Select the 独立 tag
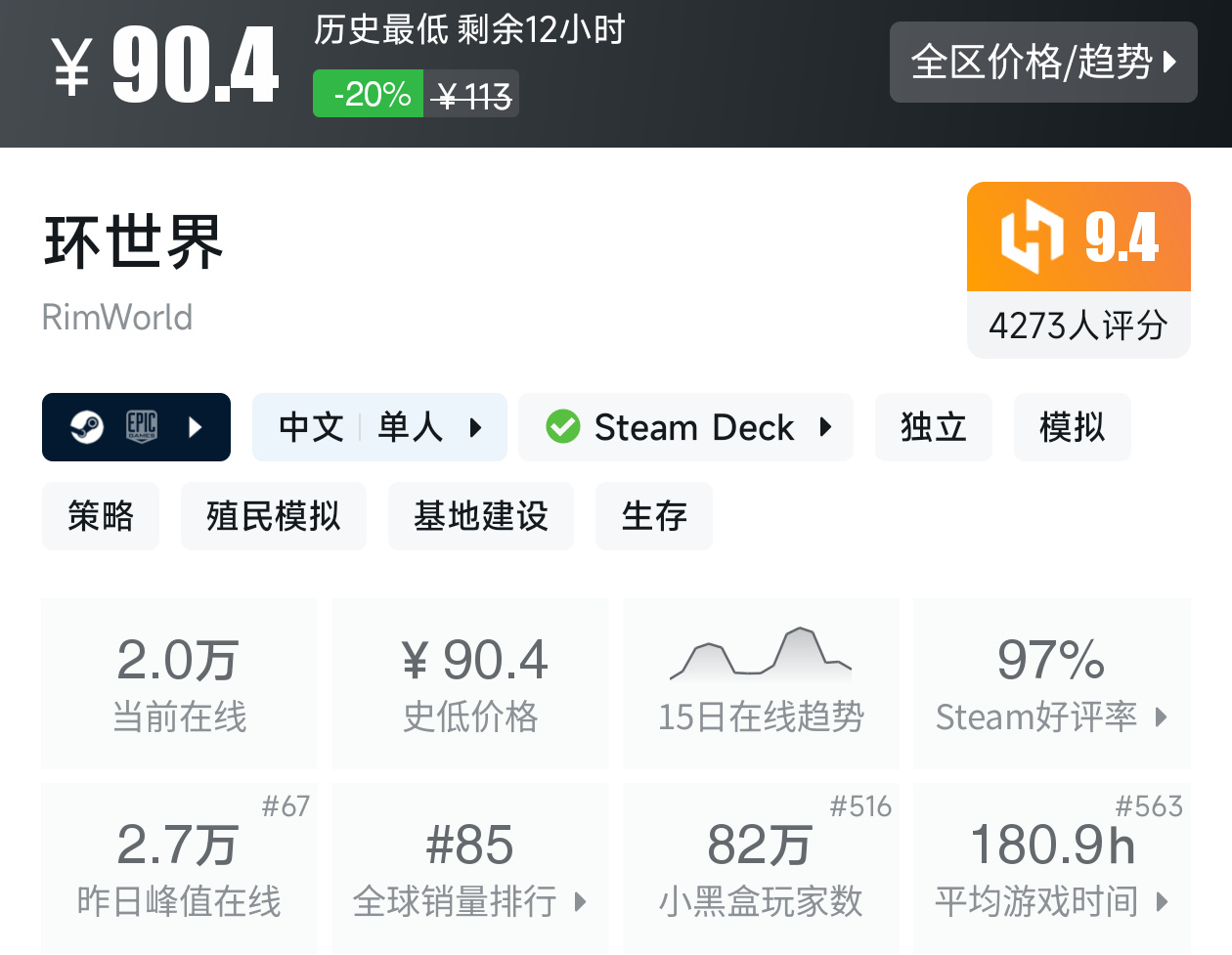The image size is (1232, 955). click(x=934, y=427)
